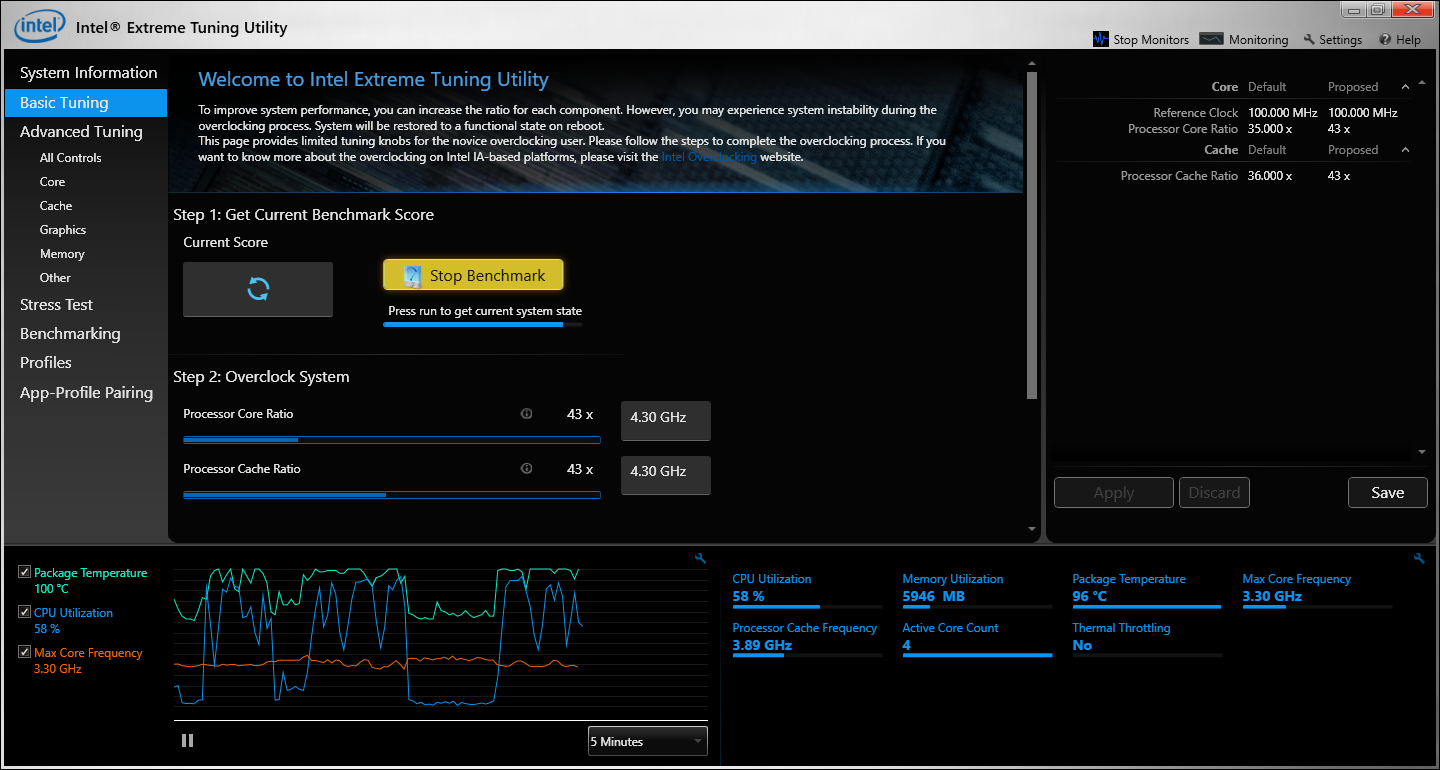
Task: Open the Core tuning page
Action: pos(52,182)
